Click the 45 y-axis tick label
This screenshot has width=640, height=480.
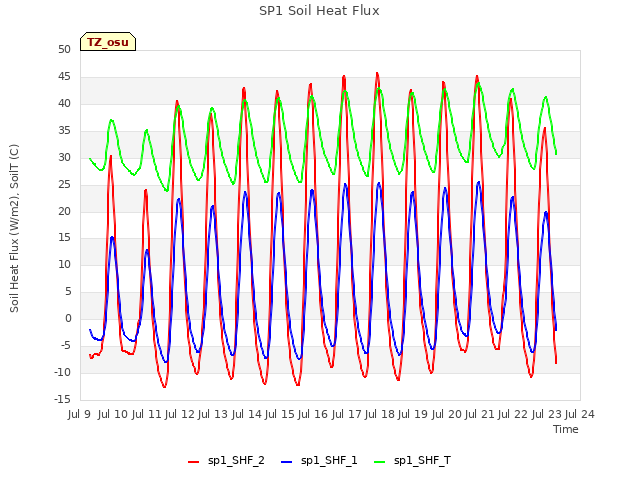tap(64, 77)
